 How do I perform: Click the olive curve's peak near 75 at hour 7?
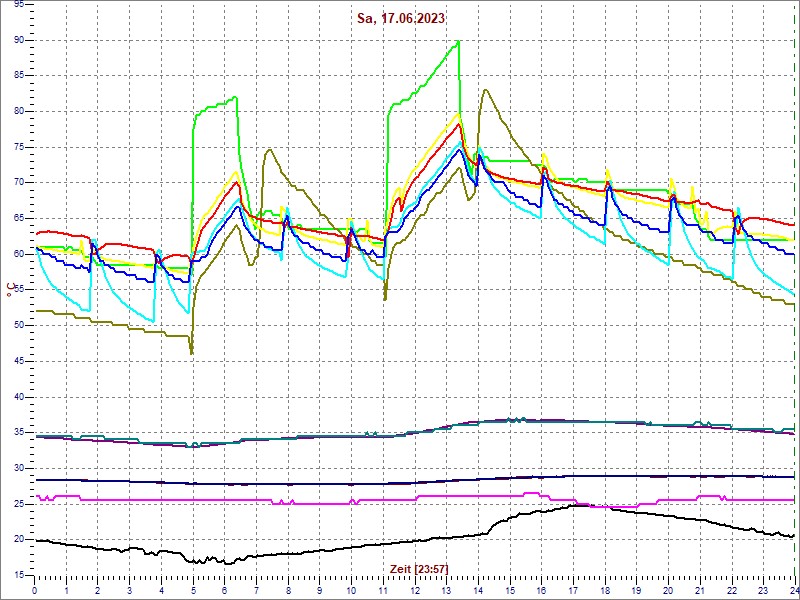coord(269,150)
